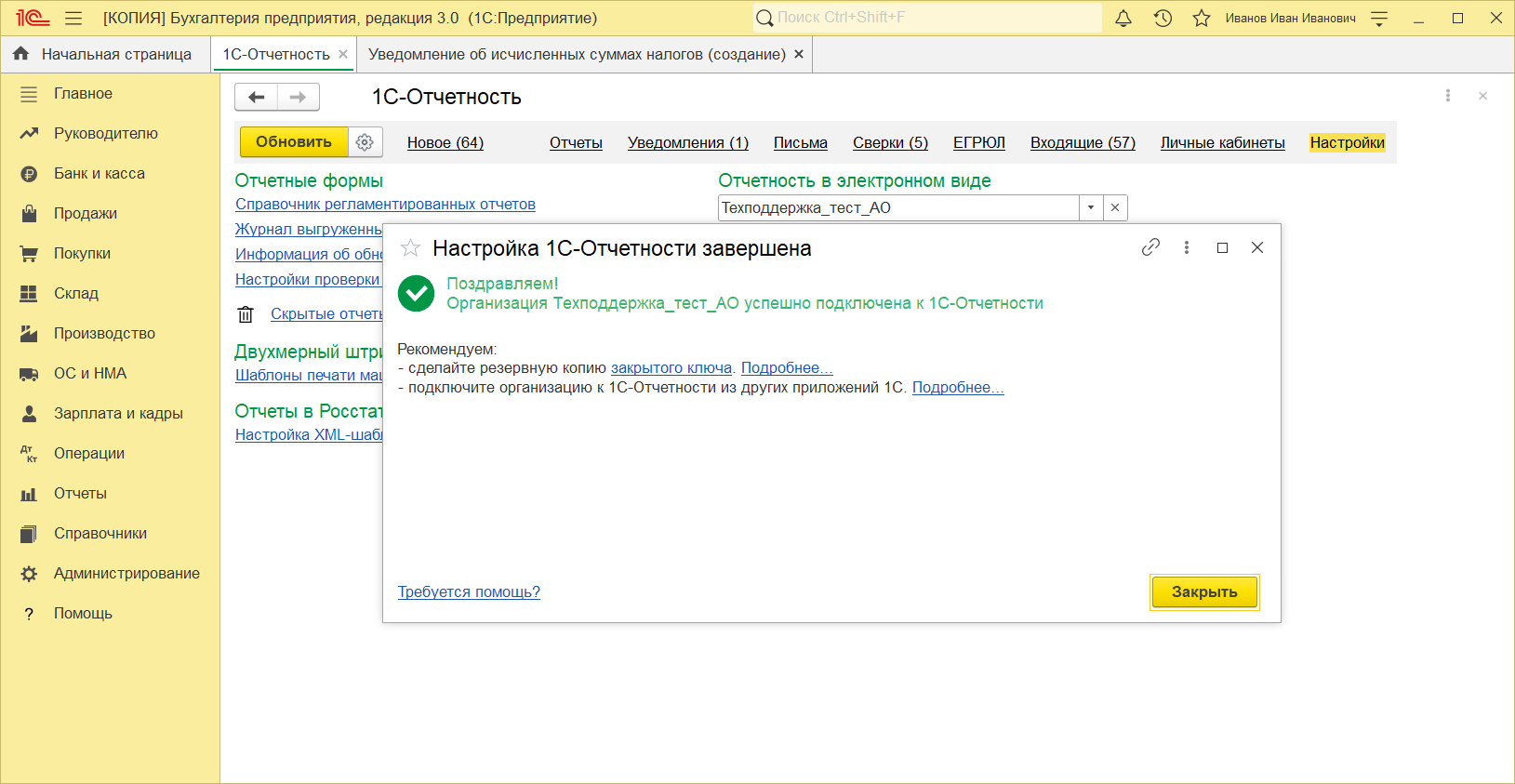Image resolution: width=1515 pixels, height=784 pixels.
Task: Open ОС и НМА section
Action: tap(110, 374)
